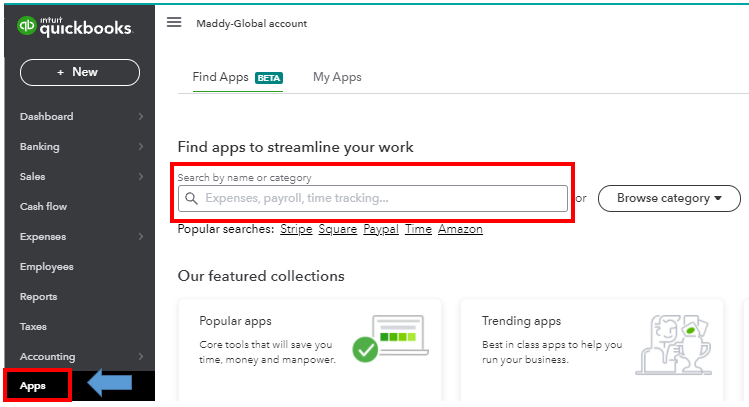Click the Popular apps green checkmark illustration
The image size is (749, 407).
365,350
